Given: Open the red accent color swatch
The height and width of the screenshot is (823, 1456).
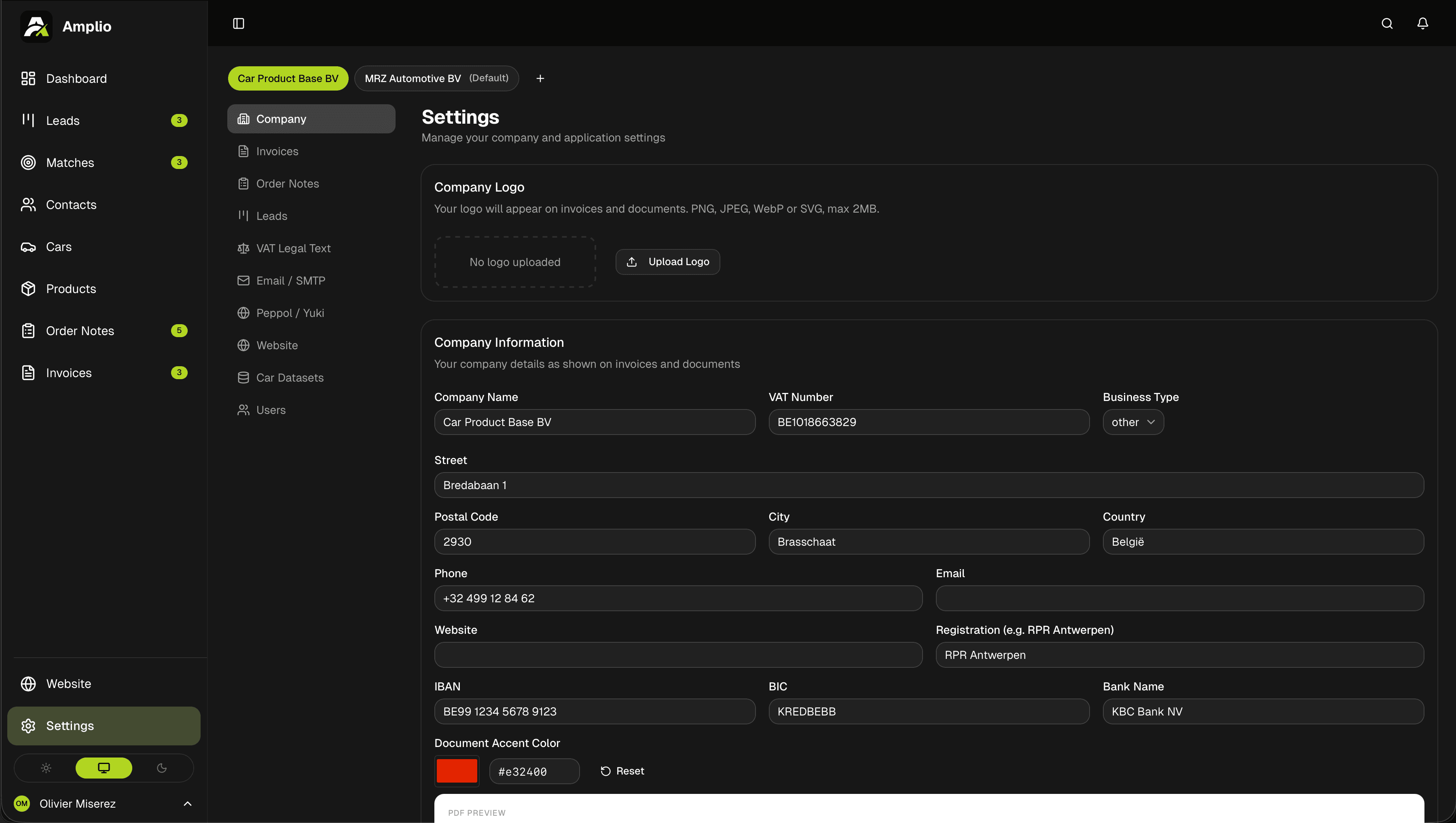Looking at the screenshot, I should 456,771.
